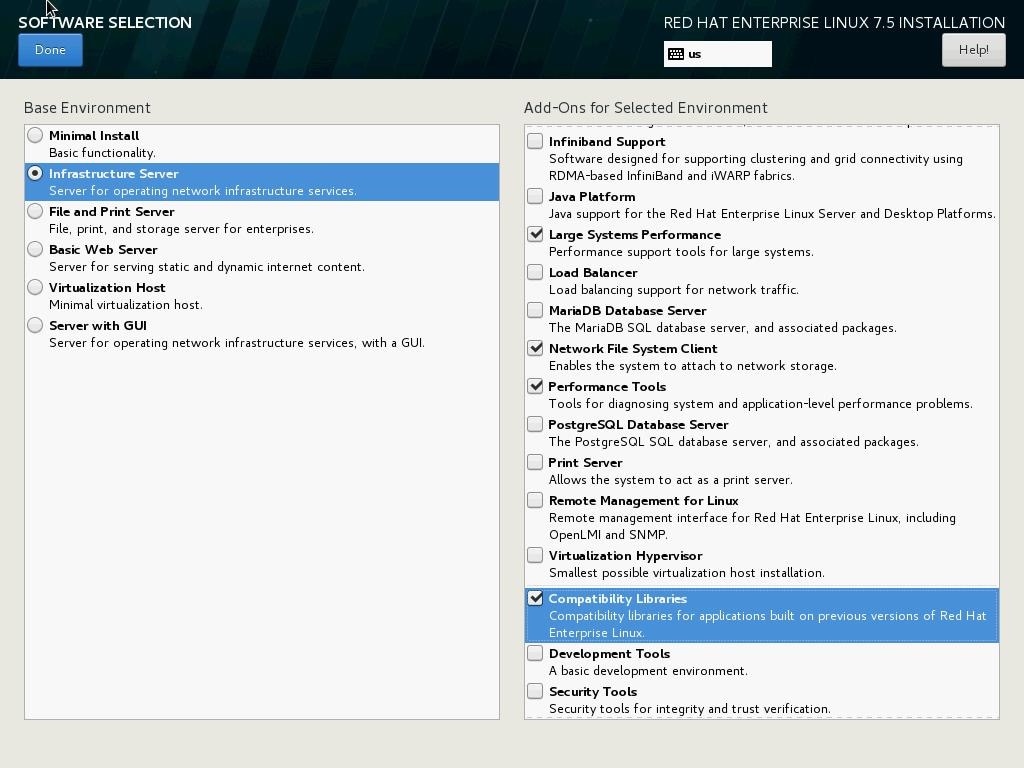Enable Java Platform checkbox
The height and width of the screenshot is (768, 1024).
point(535,196)
